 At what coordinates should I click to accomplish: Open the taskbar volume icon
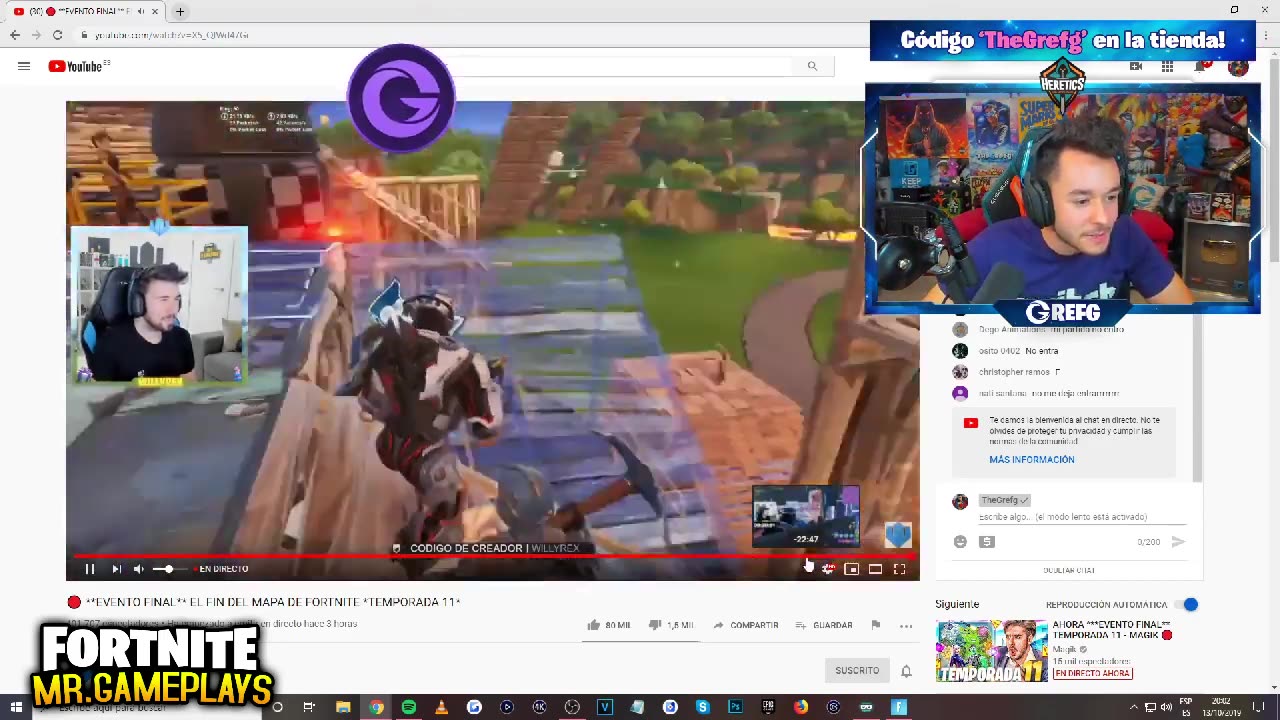click(x=1165, y=707)
